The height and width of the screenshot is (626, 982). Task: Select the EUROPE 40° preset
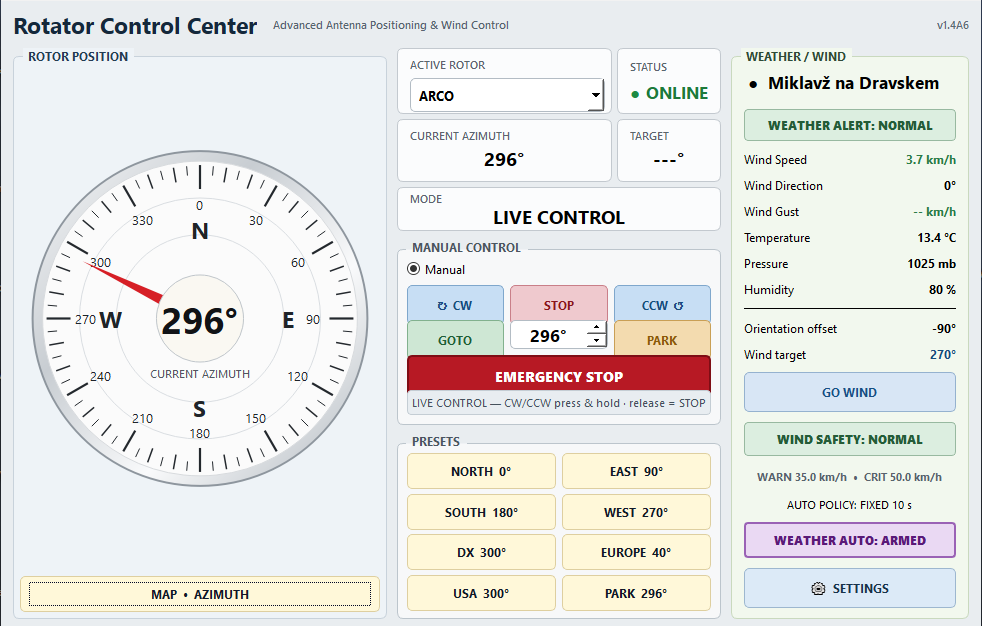click(636, 552)
